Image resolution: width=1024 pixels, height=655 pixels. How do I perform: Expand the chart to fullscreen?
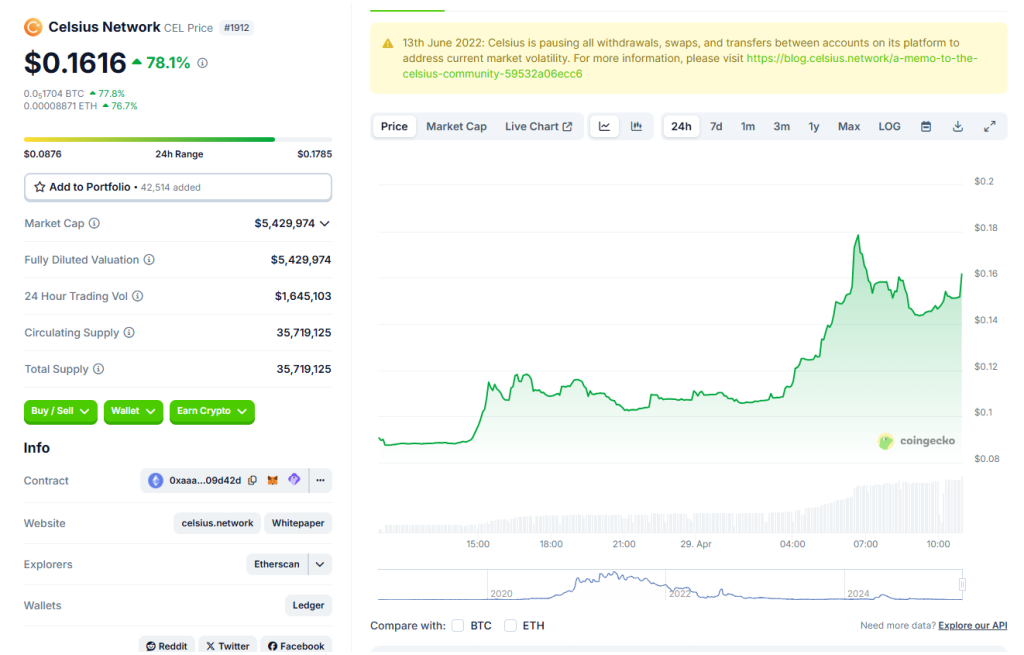click(x=989, y=126)
